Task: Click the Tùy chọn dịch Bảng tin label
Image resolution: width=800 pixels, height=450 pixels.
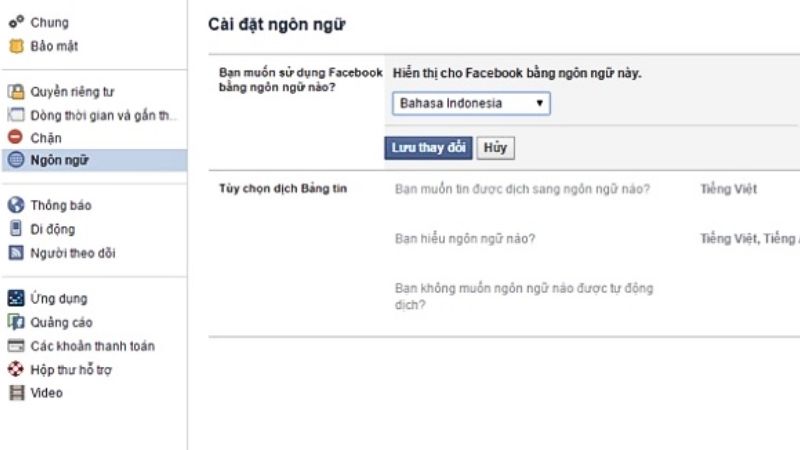Action: coord(283,189)
